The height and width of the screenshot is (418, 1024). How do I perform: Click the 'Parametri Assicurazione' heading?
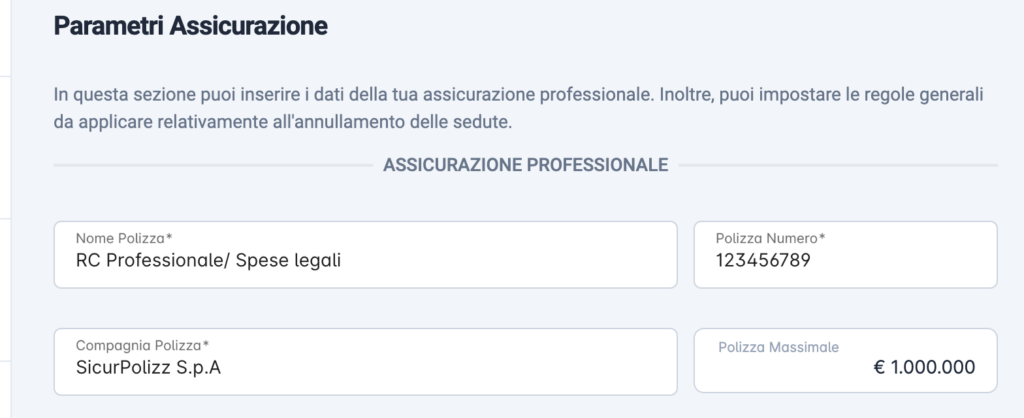[191, 26]
